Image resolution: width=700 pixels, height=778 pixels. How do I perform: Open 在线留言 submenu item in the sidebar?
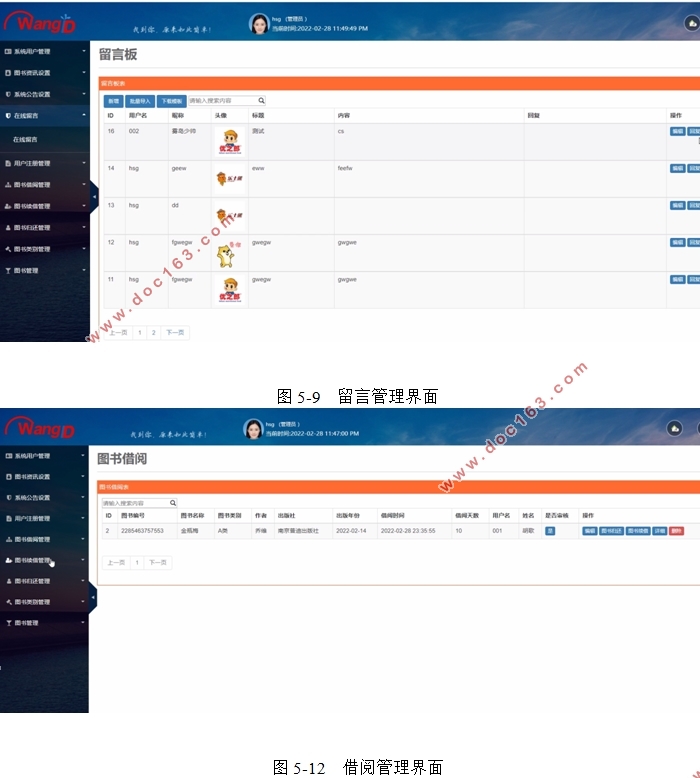tap(25, 139)
